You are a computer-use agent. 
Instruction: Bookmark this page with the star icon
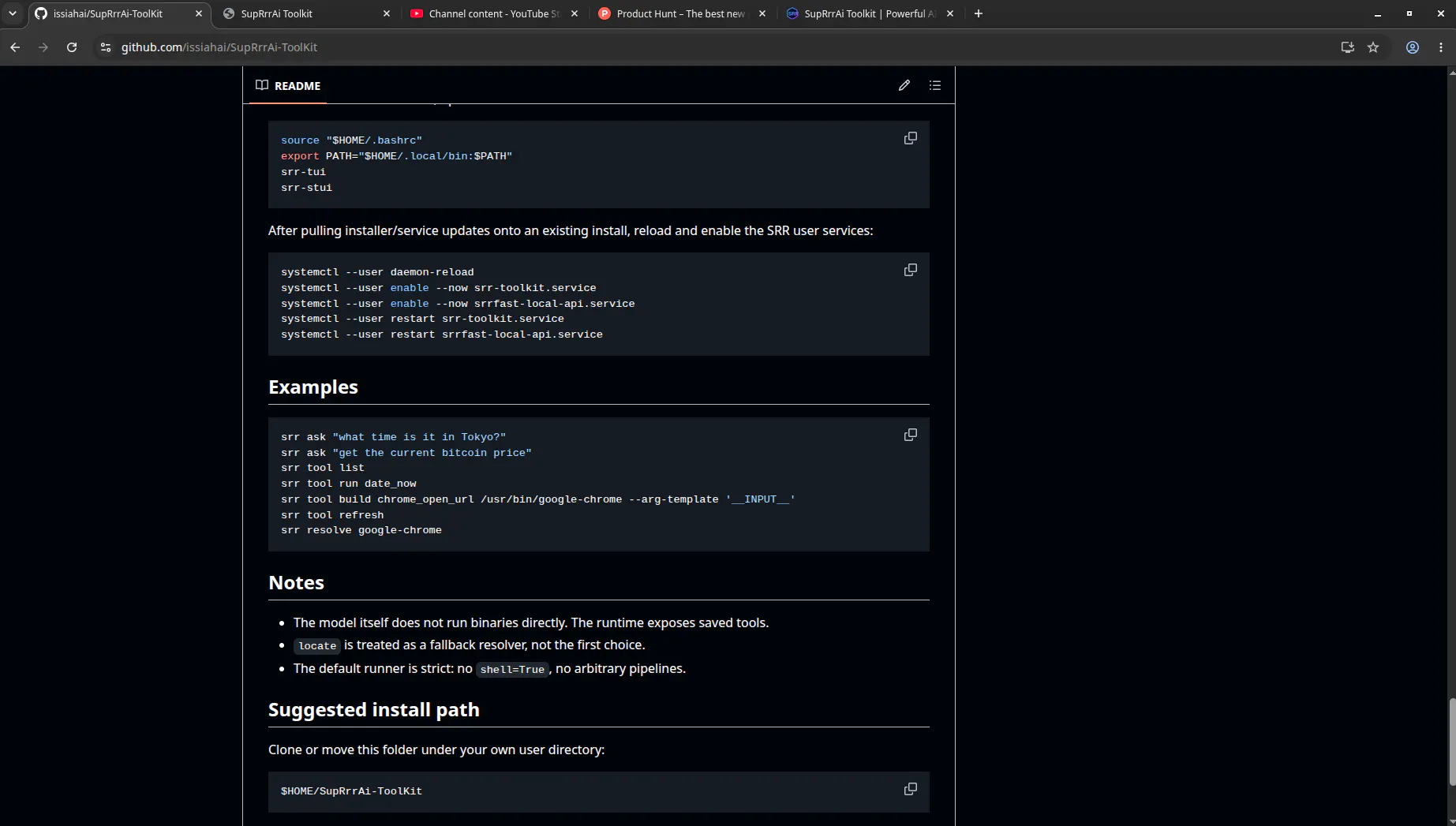pos(1373,47)
